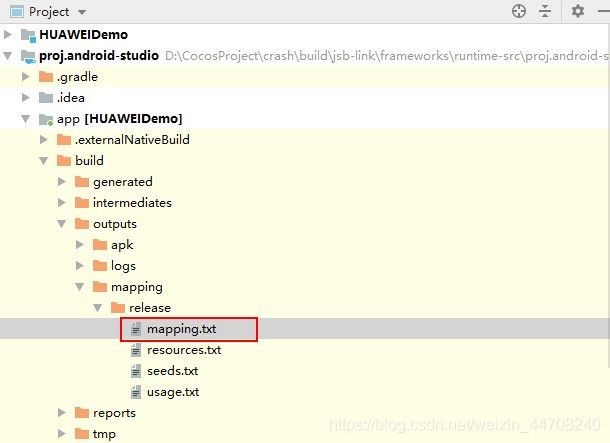610x443 pixels.
Task: Collapse the build folder arrow
Action: (x=44, y=161)
